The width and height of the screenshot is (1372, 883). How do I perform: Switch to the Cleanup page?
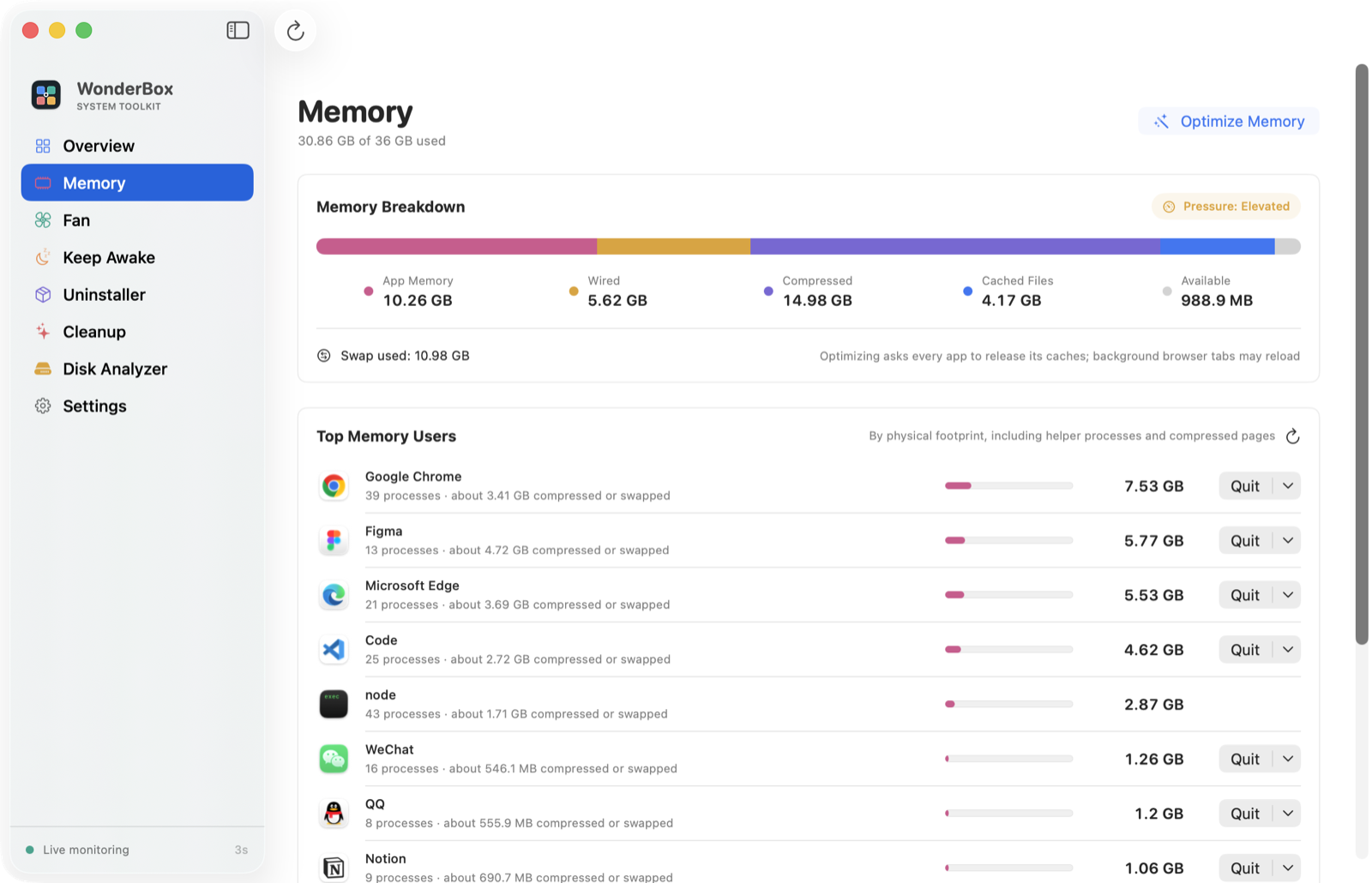137,332
